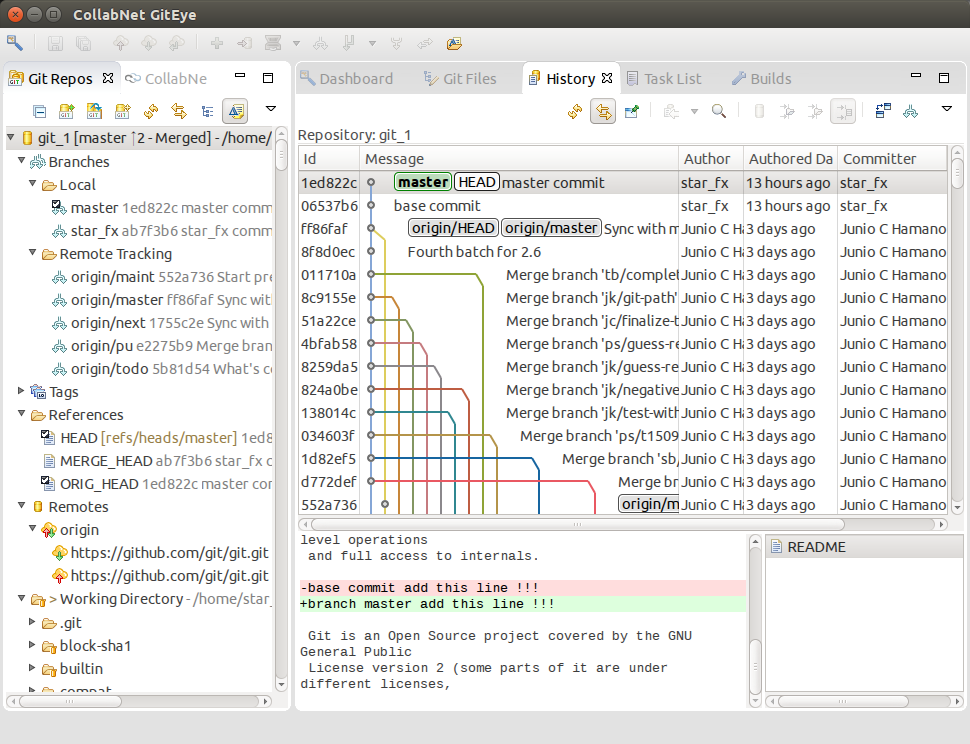The width and height of the screenshot is (970, 744).
Task: Collapse the Remote Tracking node
Action: 33,253
